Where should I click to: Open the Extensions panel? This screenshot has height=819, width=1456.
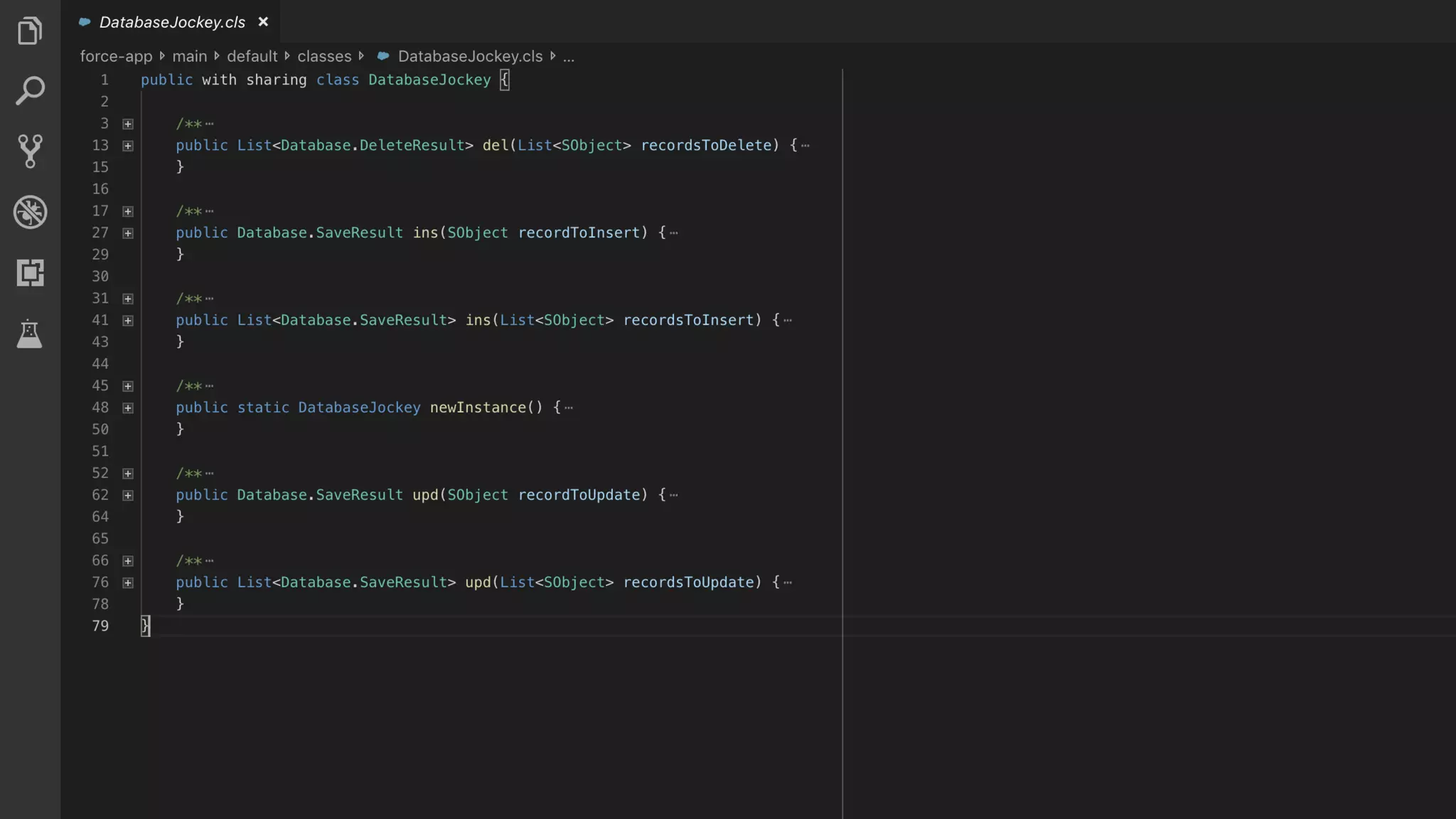pos(30,273)
